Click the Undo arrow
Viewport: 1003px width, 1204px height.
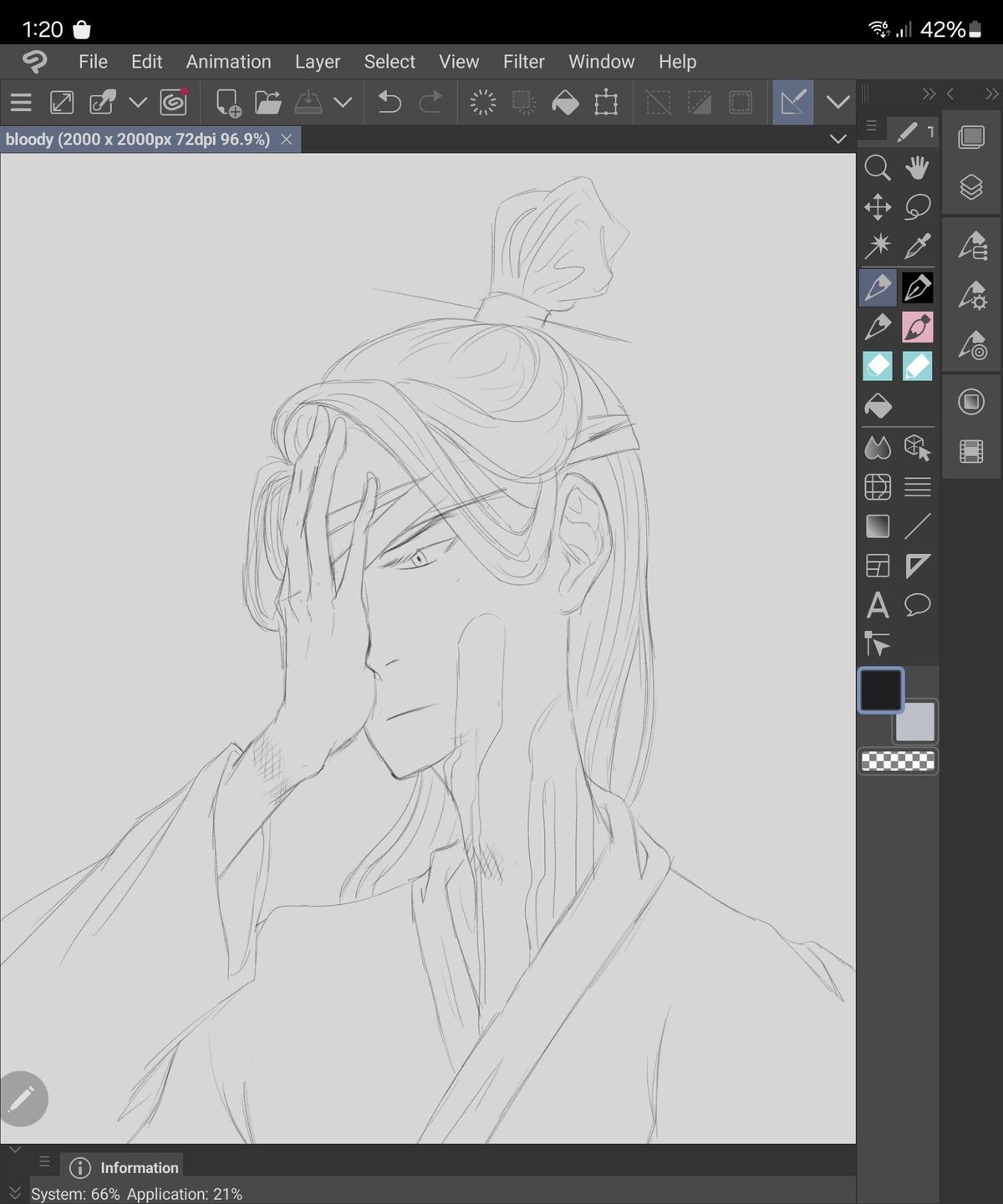click(x=389, y=103)
